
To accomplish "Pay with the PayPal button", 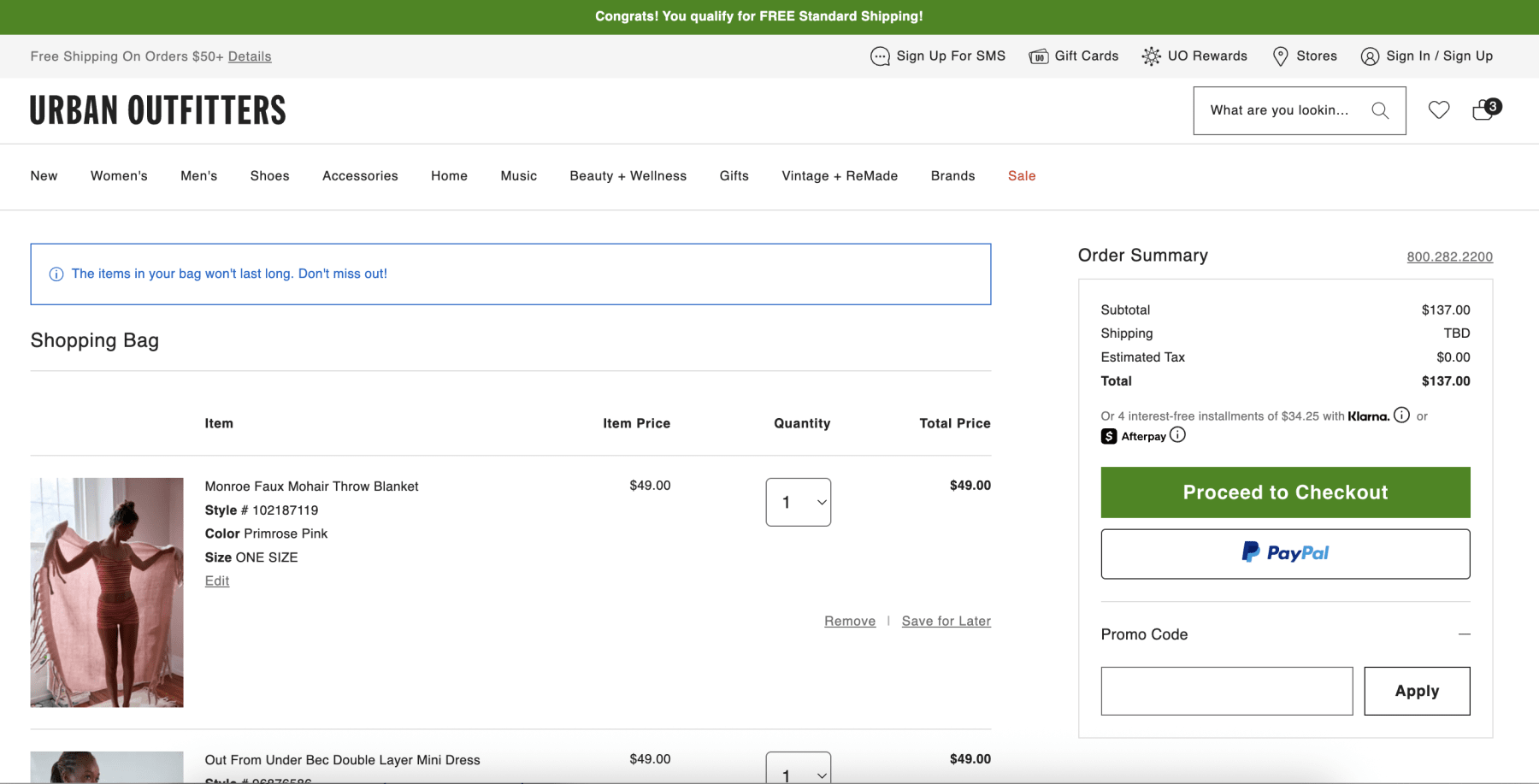I will click(1285, 554).
